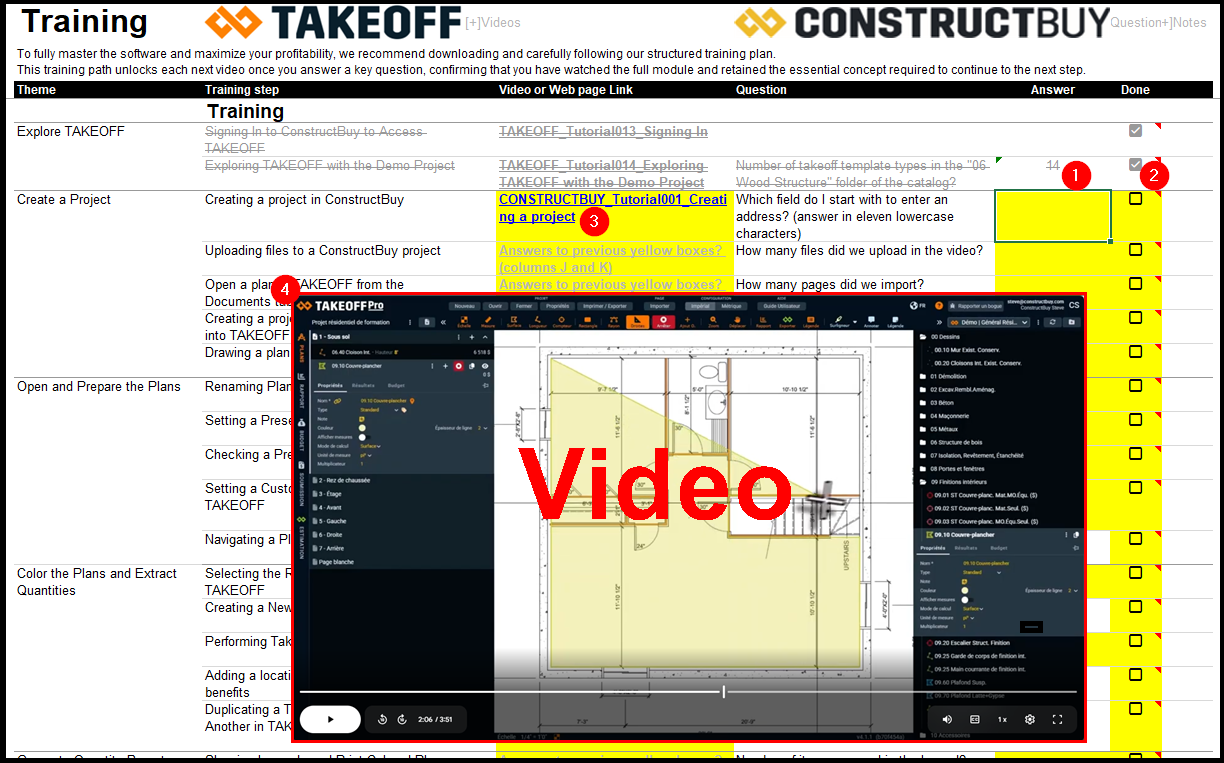
Task: Select the Surface tool in TAKEOFF toolbar
Action: click(x=514, y=322)
